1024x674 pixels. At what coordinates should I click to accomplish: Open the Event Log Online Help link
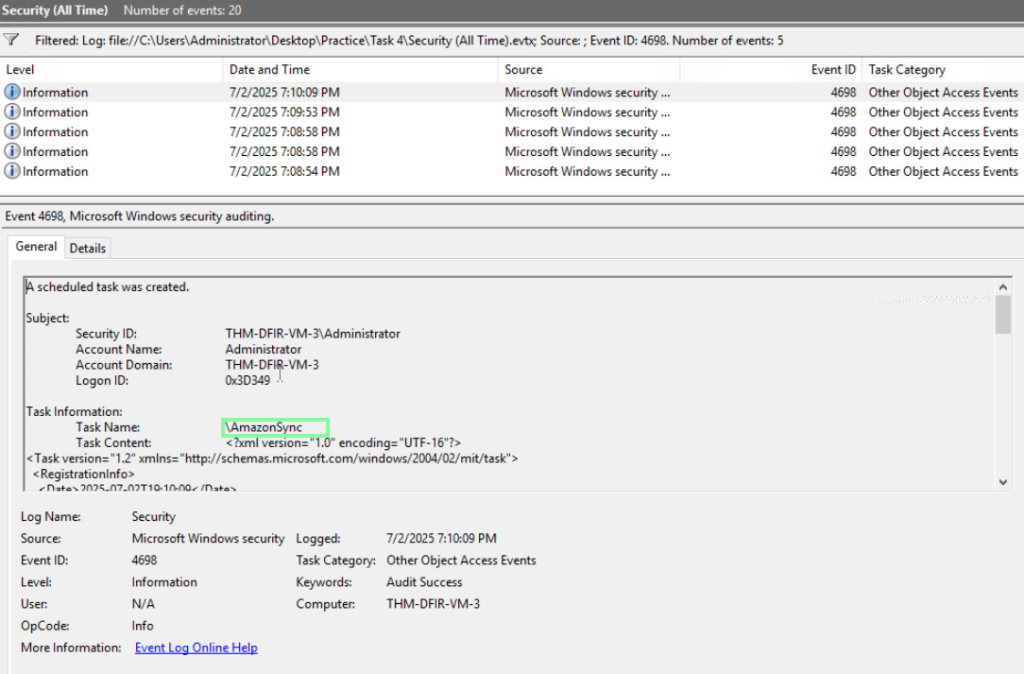196,648
